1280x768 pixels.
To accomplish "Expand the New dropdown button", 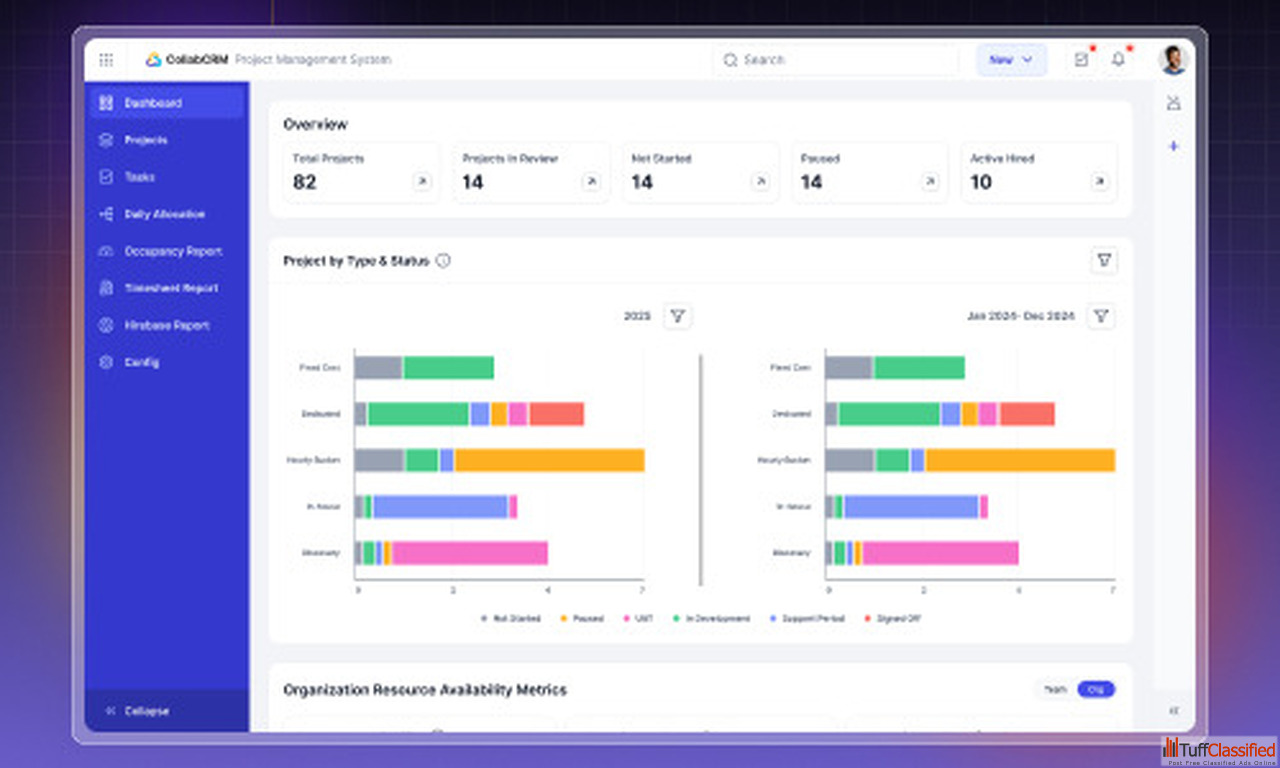I will [1011, 60].
